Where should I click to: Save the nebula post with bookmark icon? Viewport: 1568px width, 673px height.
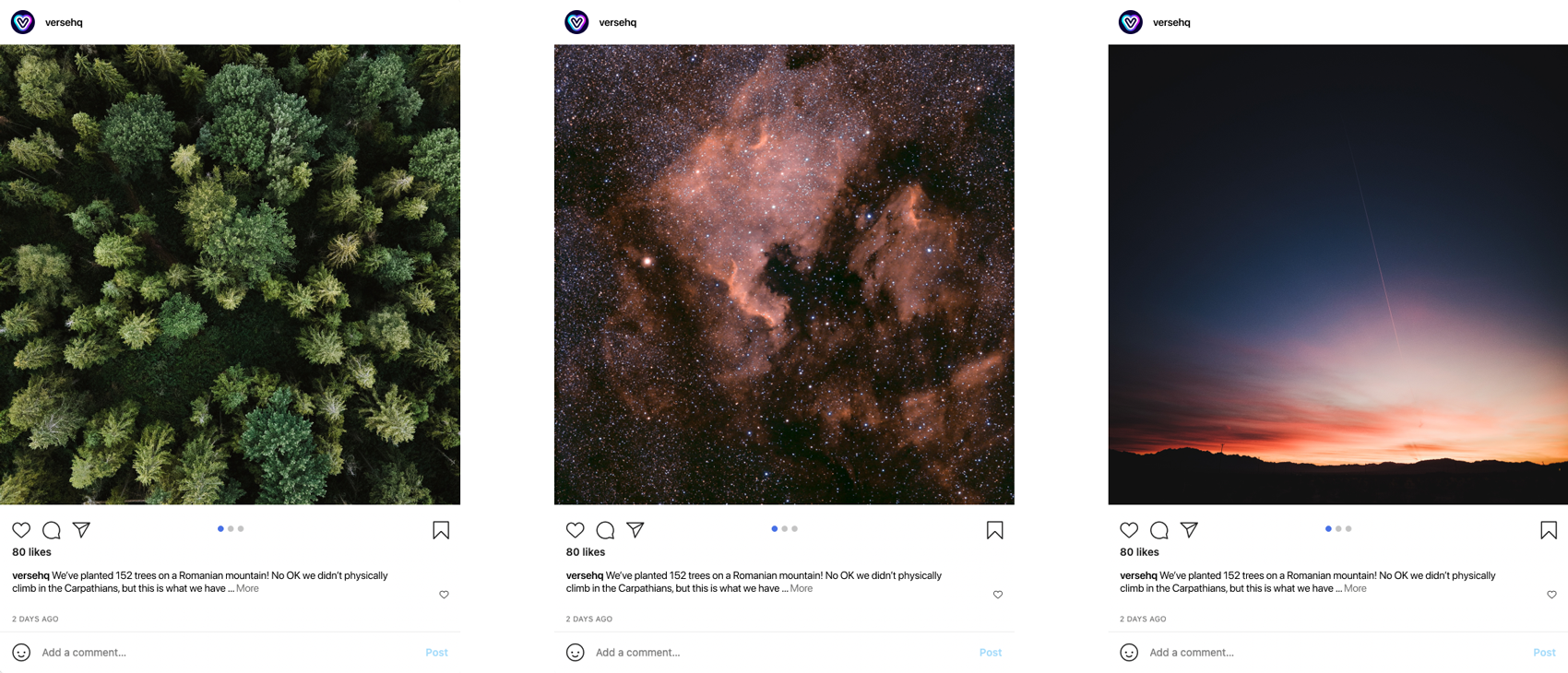[994, 530]
